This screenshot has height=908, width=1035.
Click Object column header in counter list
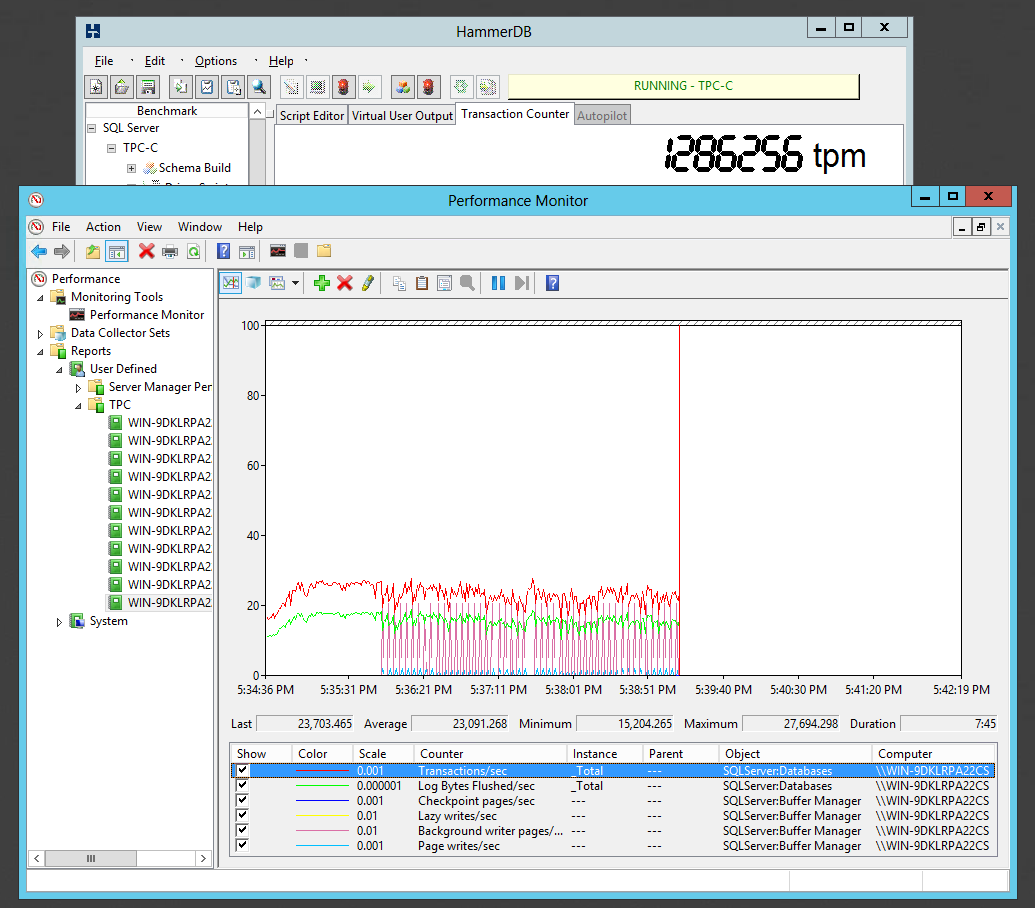pyautogui.click(x=795, y=754)
